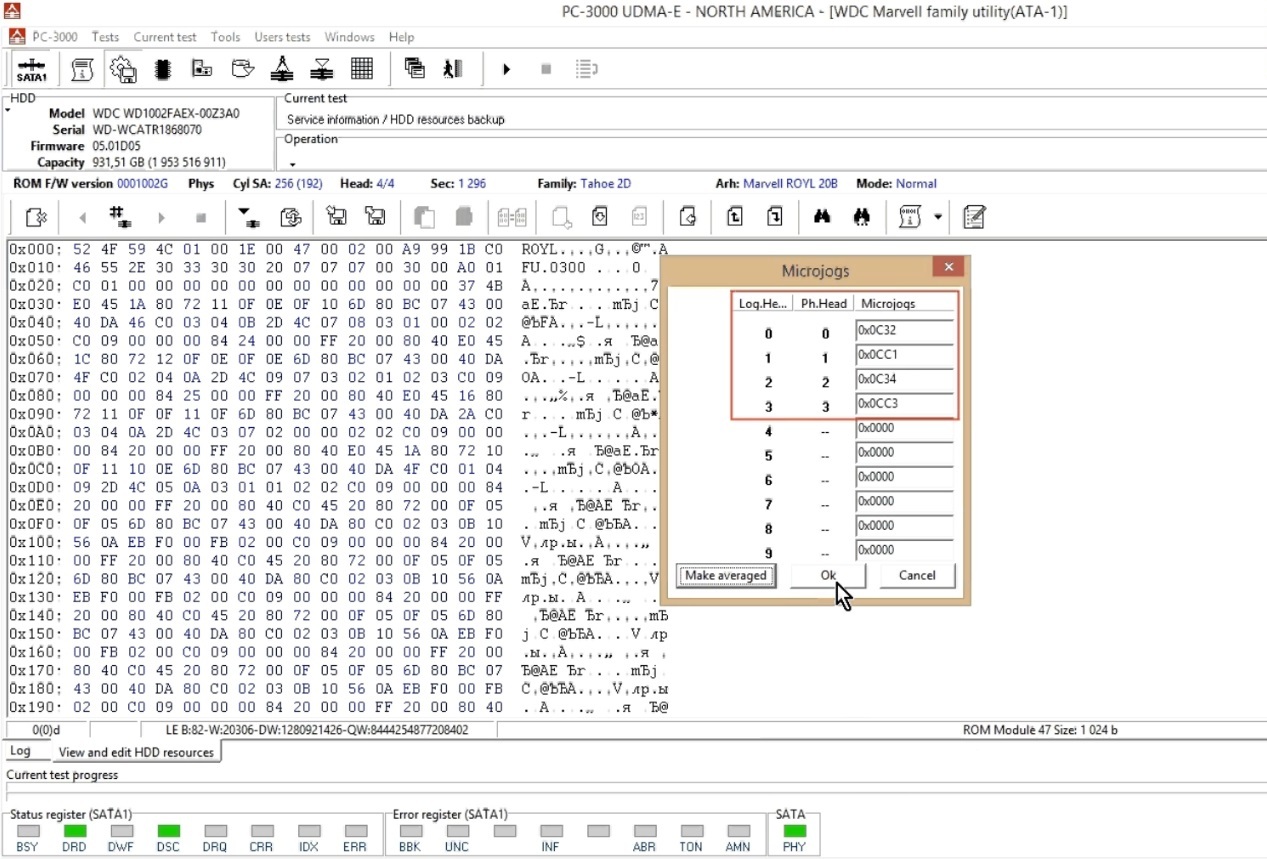Click the forward arrow in hex toolbar
1267x859 pixels.
tap(161, 217)
